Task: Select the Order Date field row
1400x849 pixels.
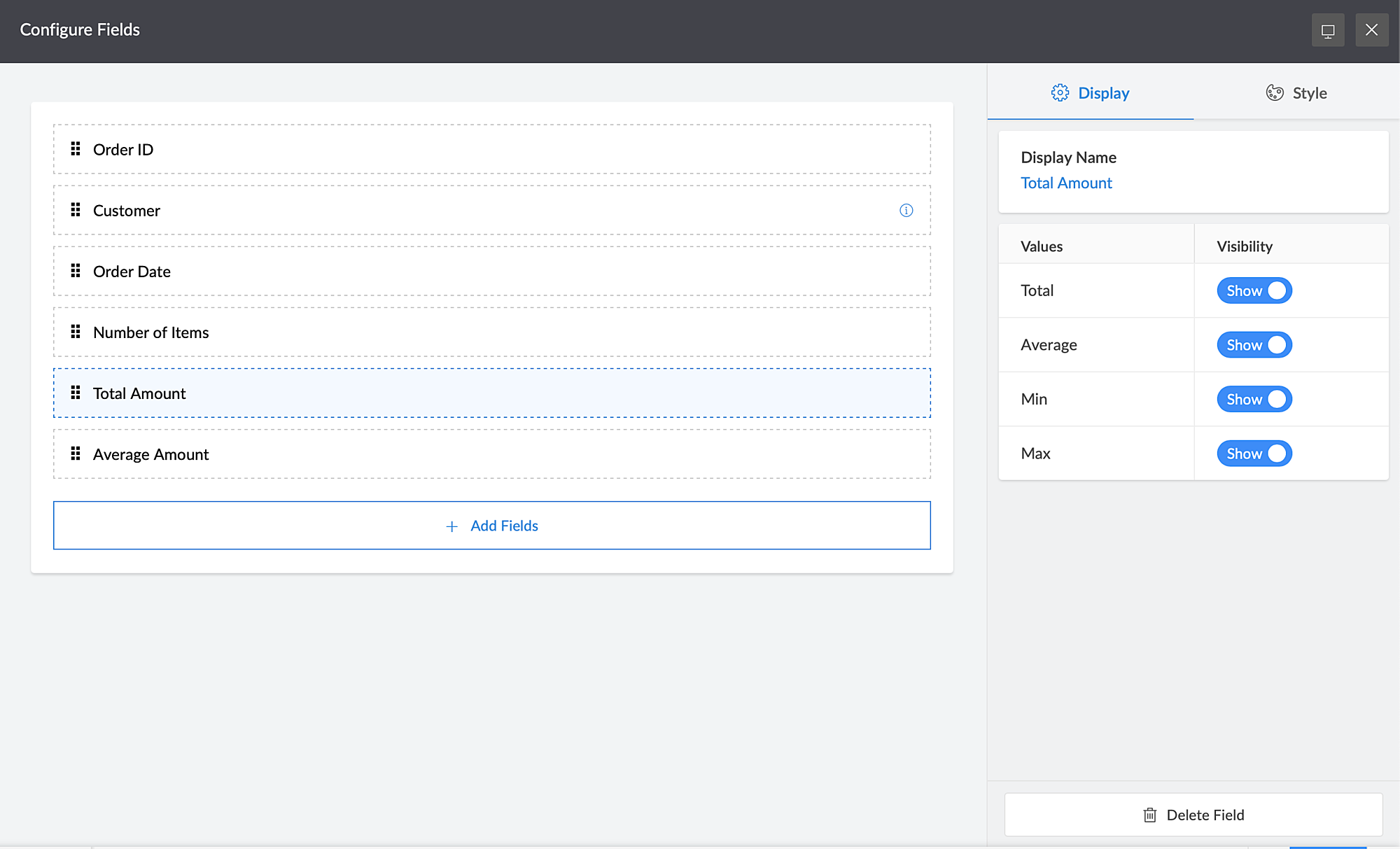Action: (491, 271)
